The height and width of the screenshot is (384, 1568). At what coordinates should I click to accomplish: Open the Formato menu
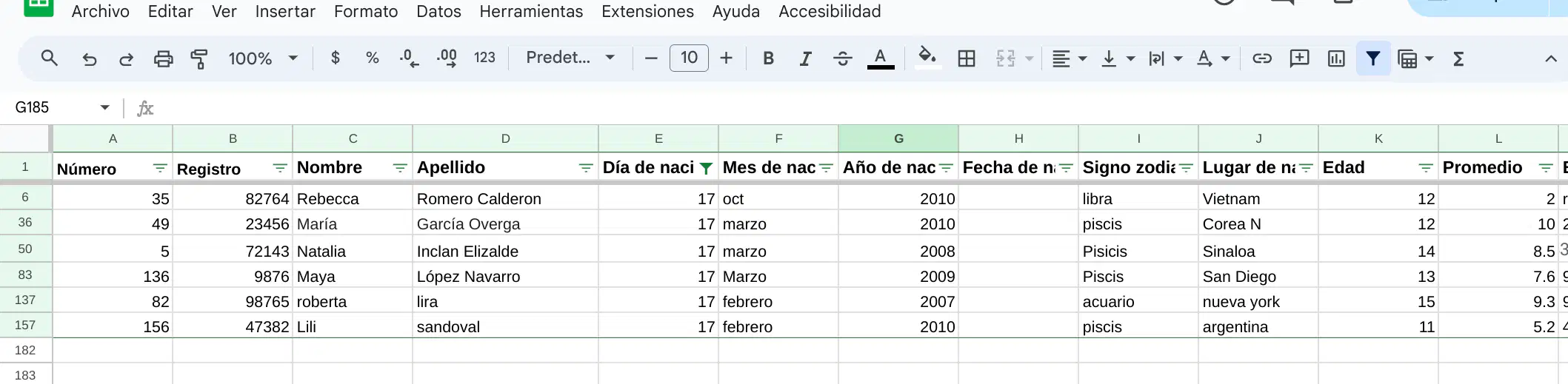[x=366, y=12]
